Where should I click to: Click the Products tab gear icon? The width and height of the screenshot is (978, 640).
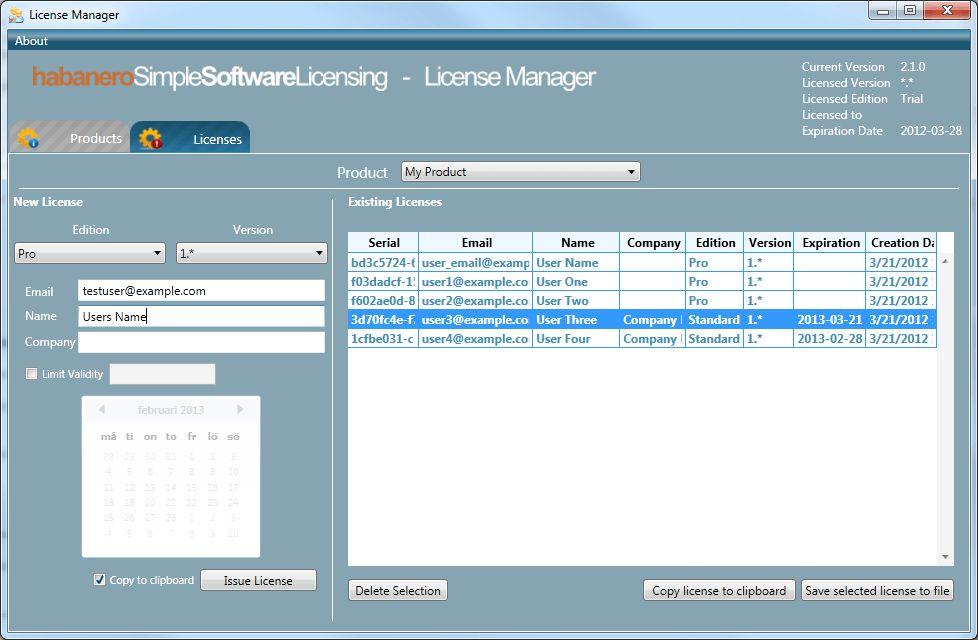29,138
